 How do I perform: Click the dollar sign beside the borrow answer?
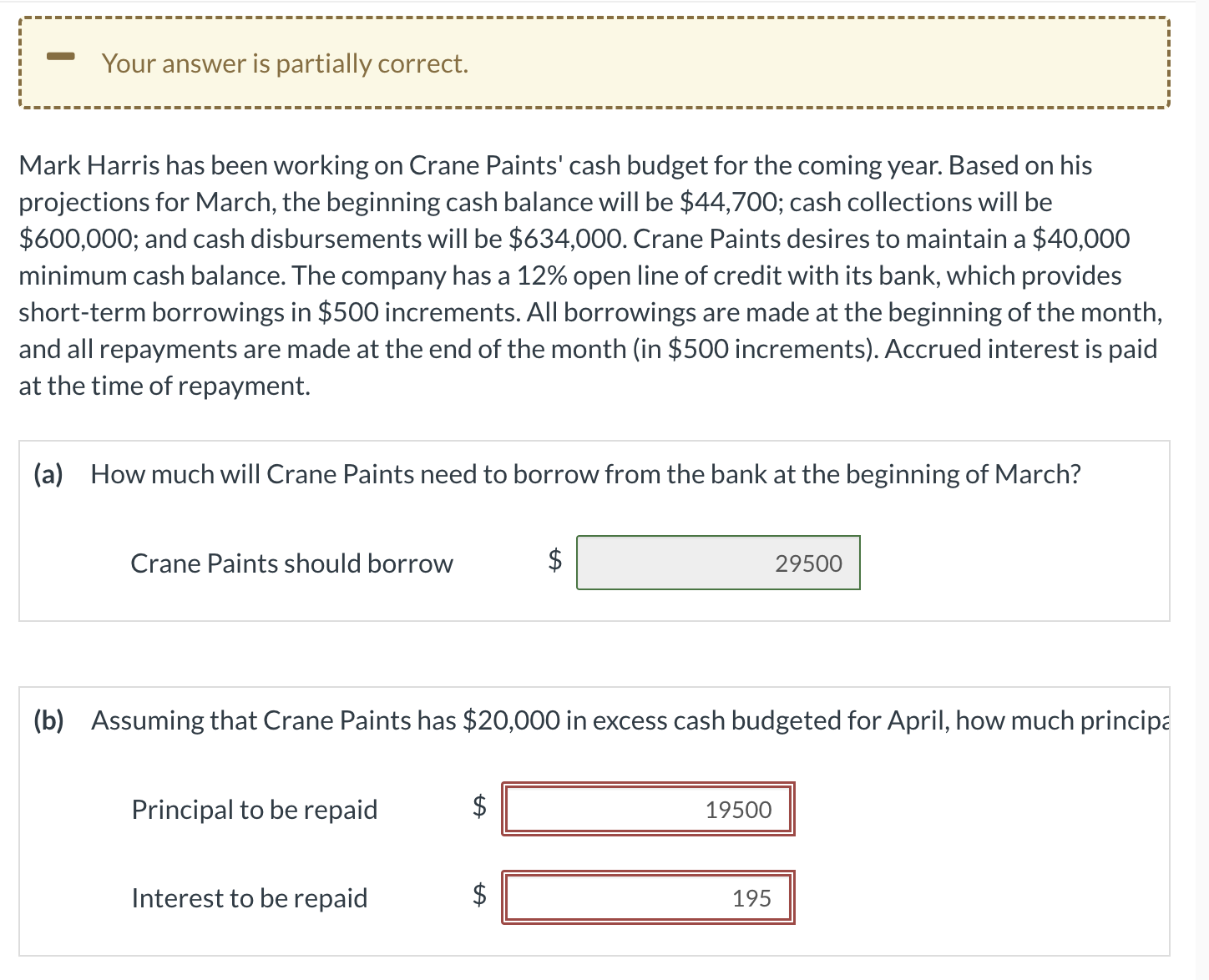click(554, 563)
